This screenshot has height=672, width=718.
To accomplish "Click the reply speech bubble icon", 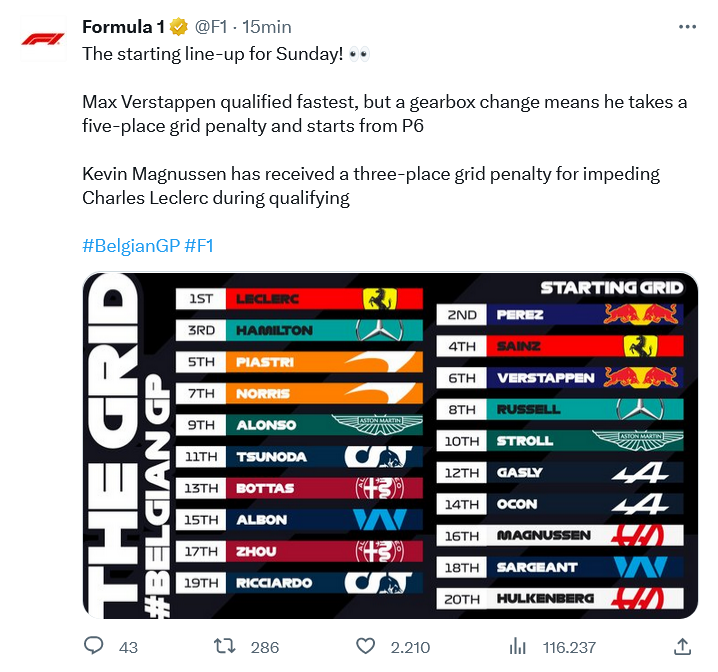I will pyautogui.click(x=95, y=646).
